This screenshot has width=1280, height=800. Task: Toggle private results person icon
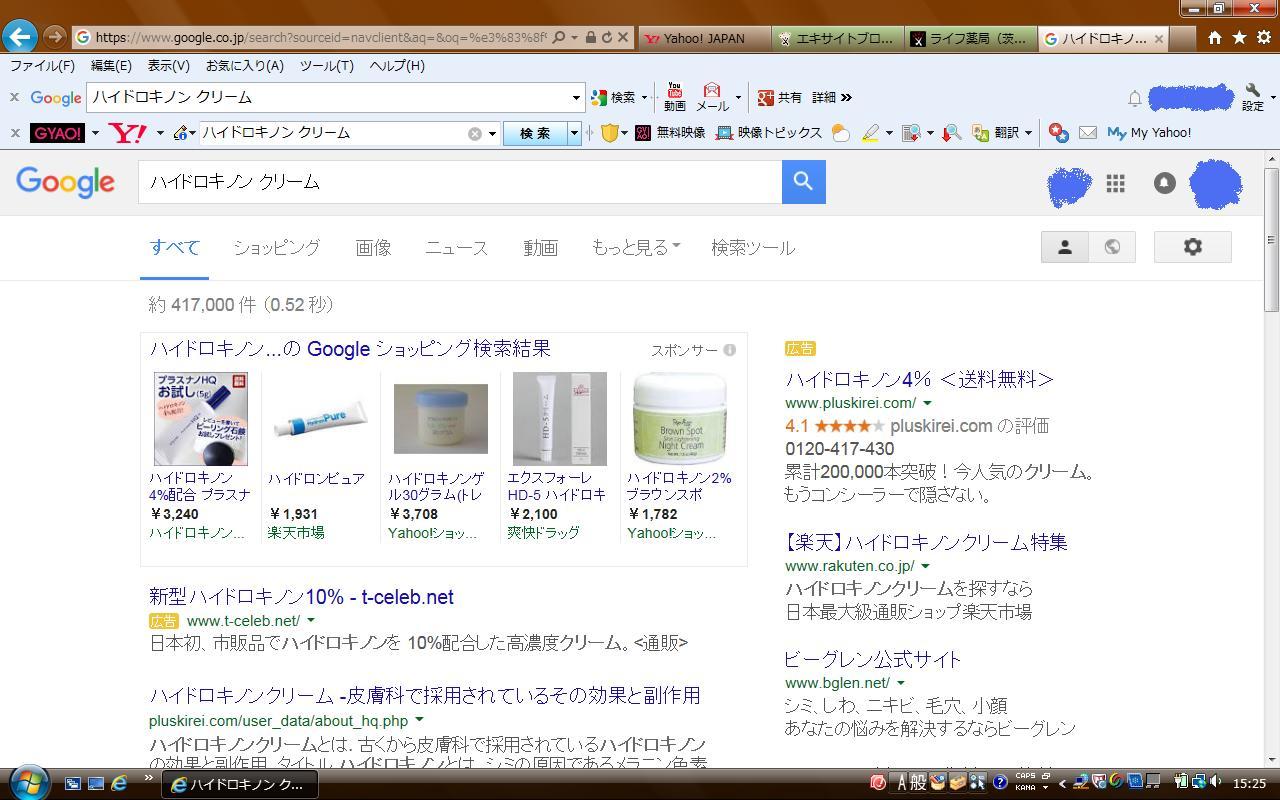point(1065,247)
